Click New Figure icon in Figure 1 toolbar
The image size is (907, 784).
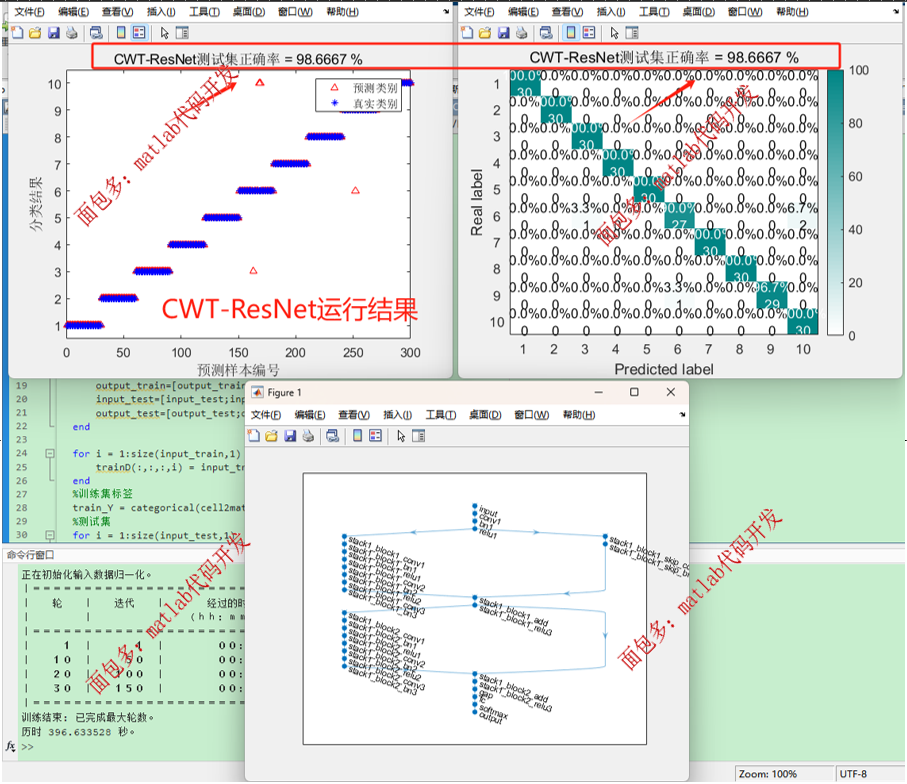[255, 436]
